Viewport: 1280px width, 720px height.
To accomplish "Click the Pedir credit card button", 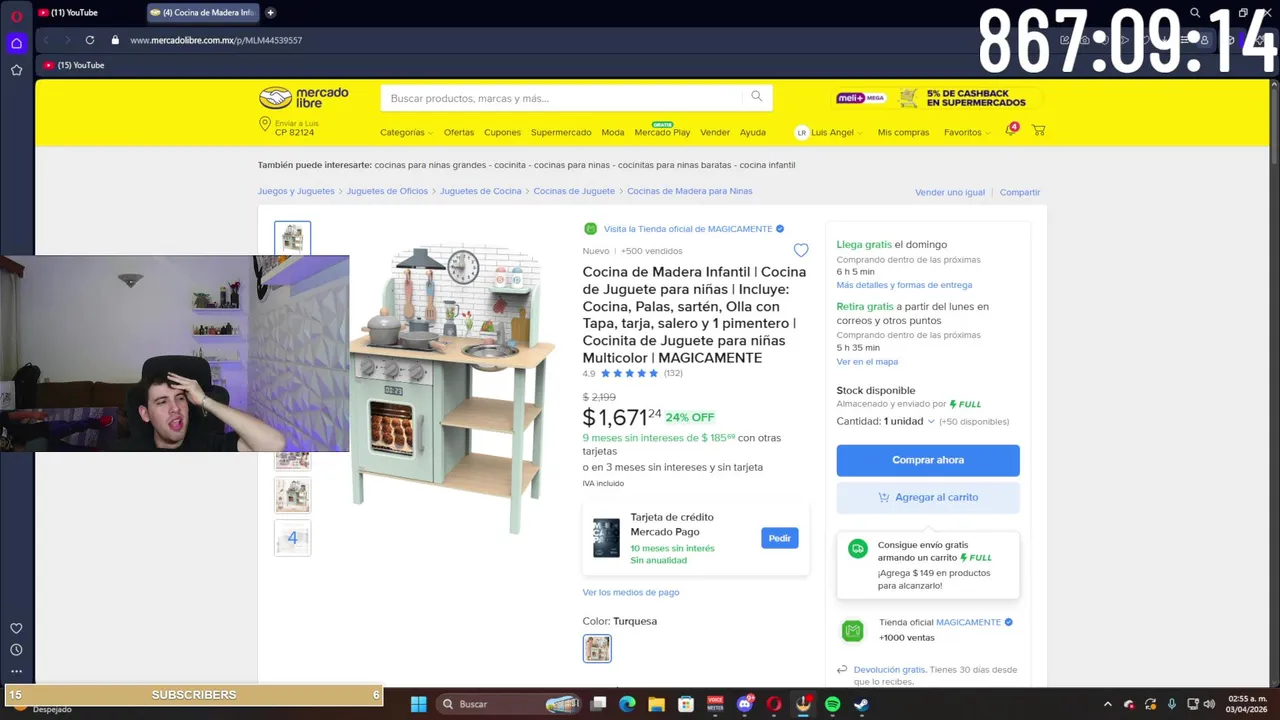I will tap(780, 538).
